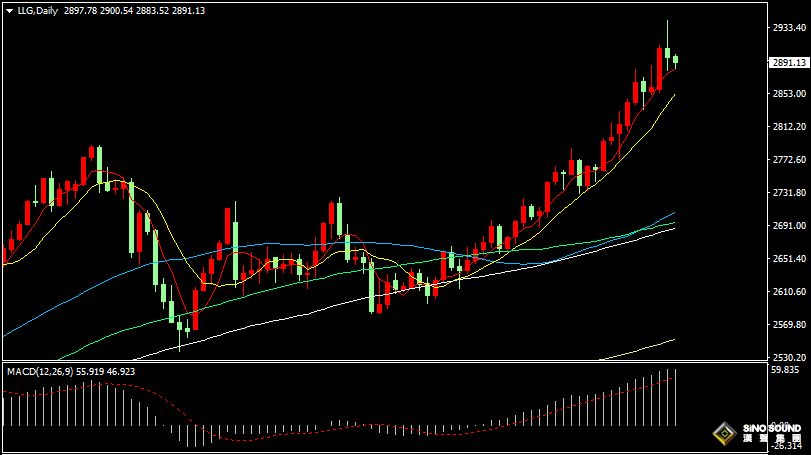Click the last MACD histogram bar
Image resolution: width=811 pixels, height=455 pixels.
(676, 395)
